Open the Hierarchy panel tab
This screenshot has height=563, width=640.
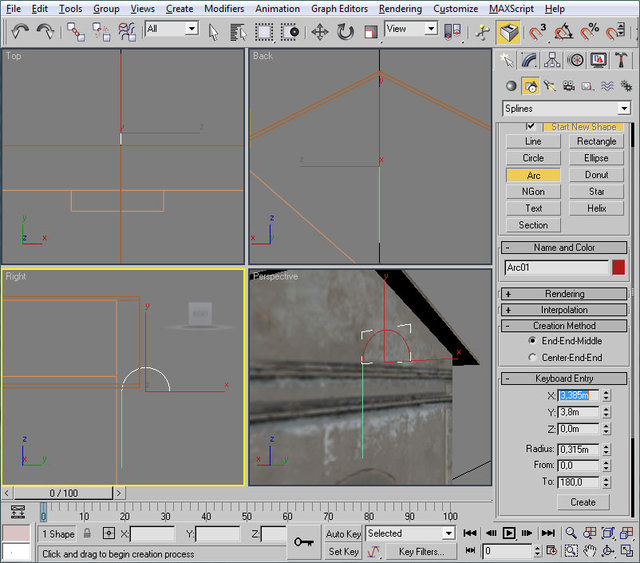point(554,60)
